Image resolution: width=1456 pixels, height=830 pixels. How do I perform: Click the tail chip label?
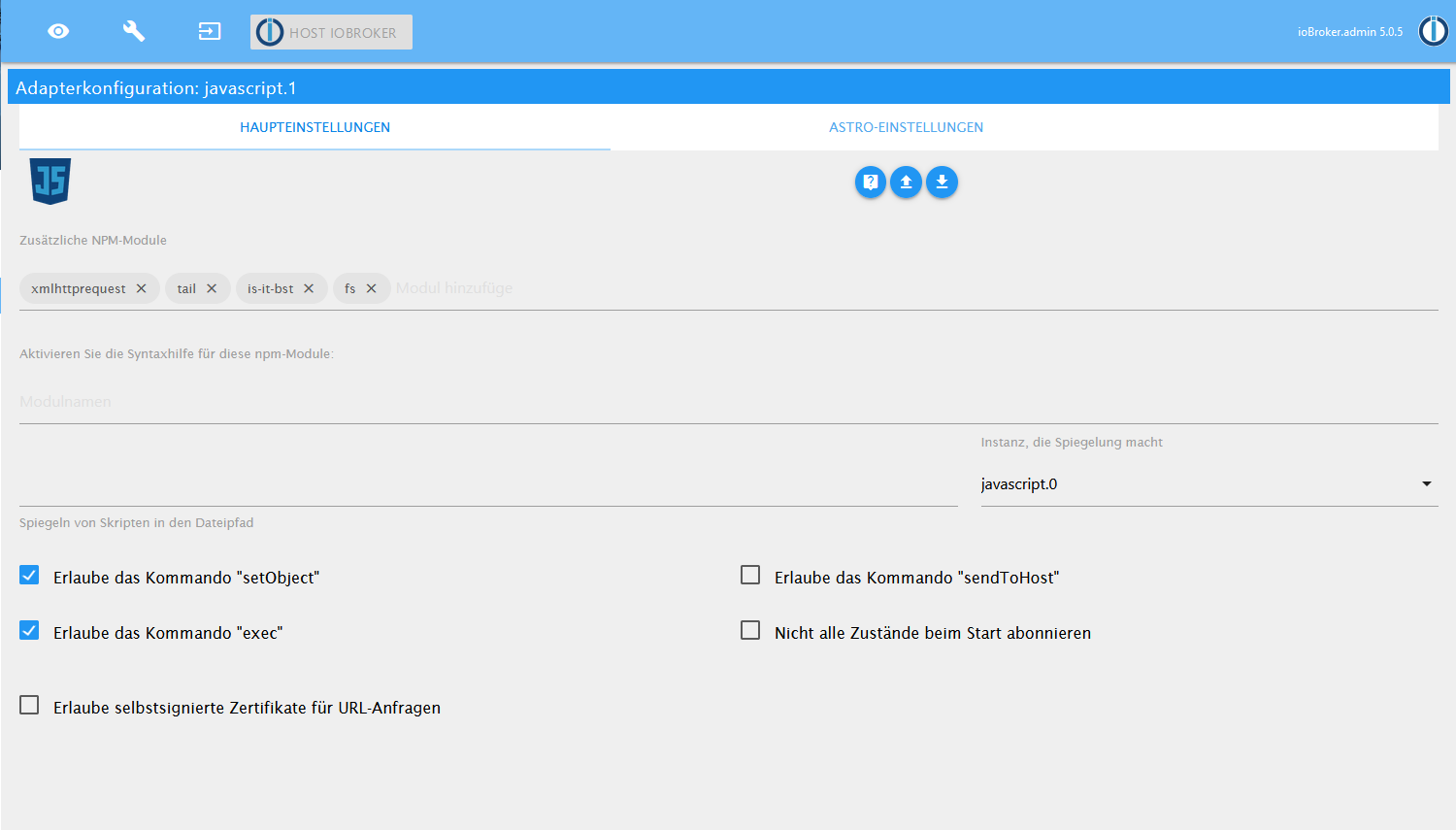coord(186,288)
